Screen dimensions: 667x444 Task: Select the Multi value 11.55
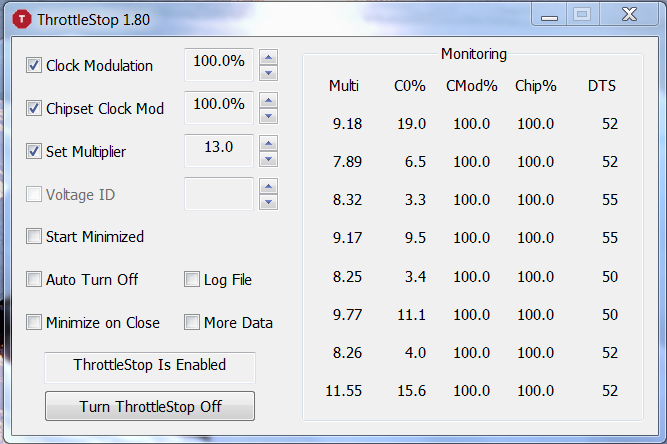click(x=343, y=390)
